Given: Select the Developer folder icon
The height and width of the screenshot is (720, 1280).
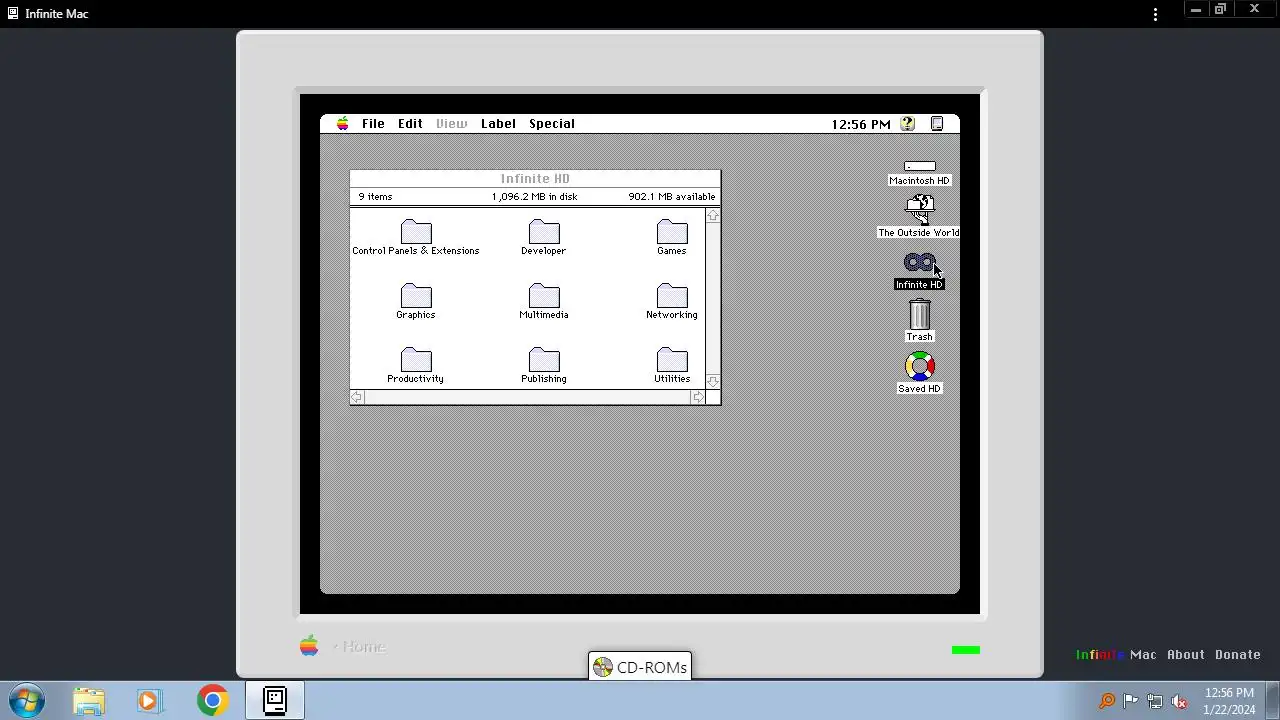Looking at the screenshot, I should pyautogui.click(x=544, y=232).
